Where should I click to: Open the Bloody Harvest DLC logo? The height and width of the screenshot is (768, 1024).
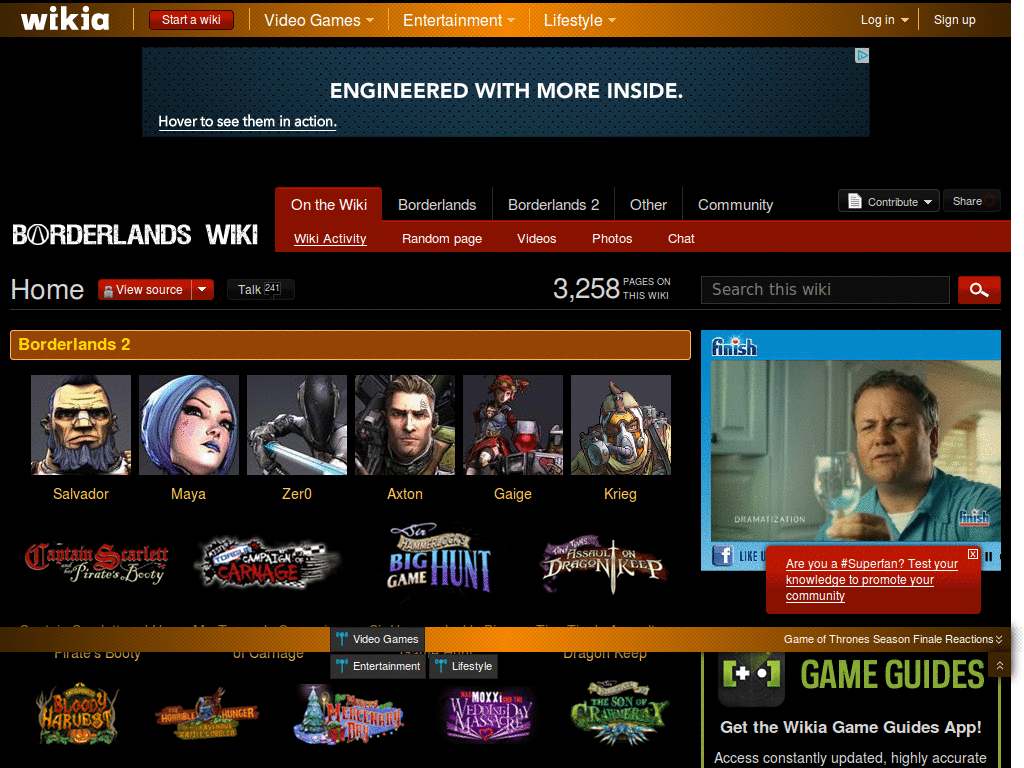click(x=78, y=715)
